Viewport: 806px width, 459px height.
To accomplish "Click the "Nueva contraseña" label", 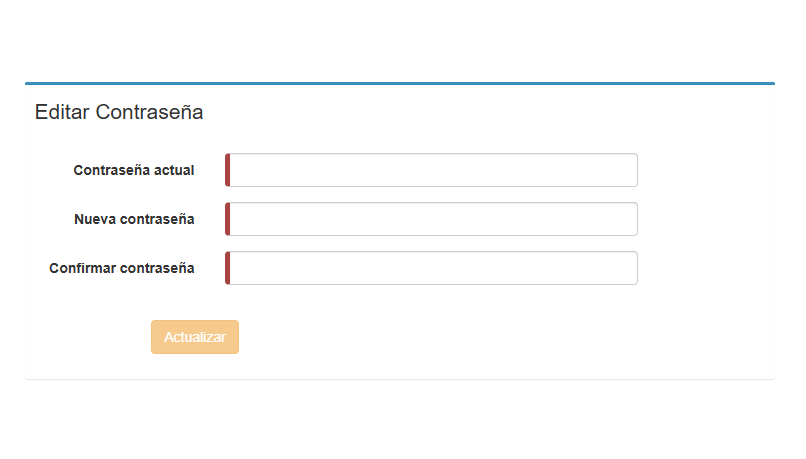I will coord(134,219).
